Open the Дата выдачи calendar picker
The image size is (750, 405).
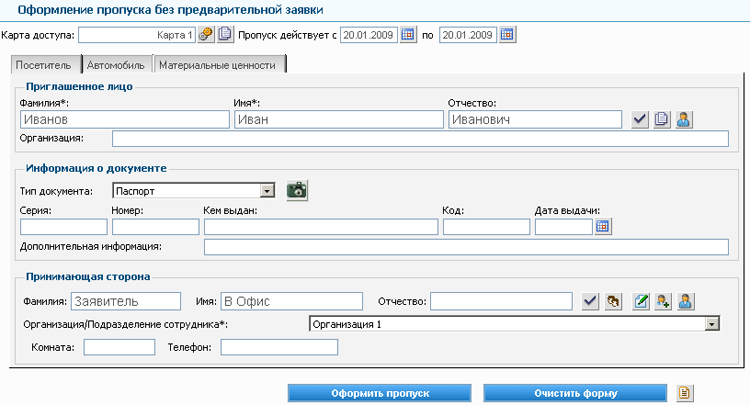tap(603, 227)
